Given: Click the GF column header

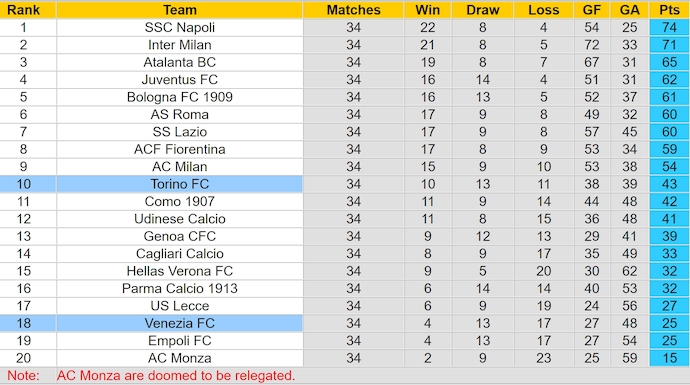Looking at the screenshot, I should [592, 10].
